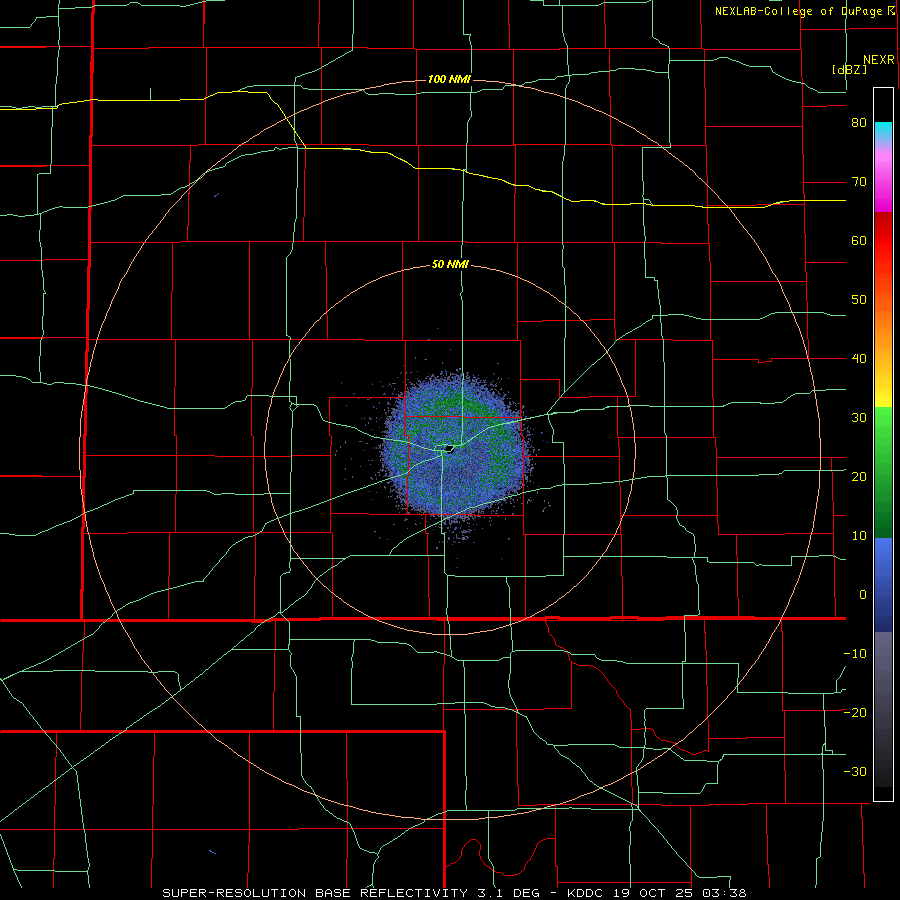This screenshot has height=900, width=900.
Task: Click the 0 dBZ scale value
Action: click(x=863, y=595)
